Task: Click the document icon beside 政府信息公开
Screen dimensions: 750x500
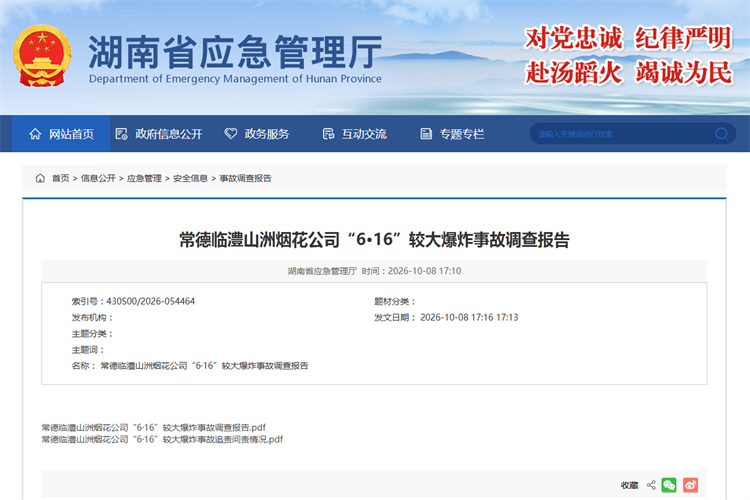Action: coord(121,134)
